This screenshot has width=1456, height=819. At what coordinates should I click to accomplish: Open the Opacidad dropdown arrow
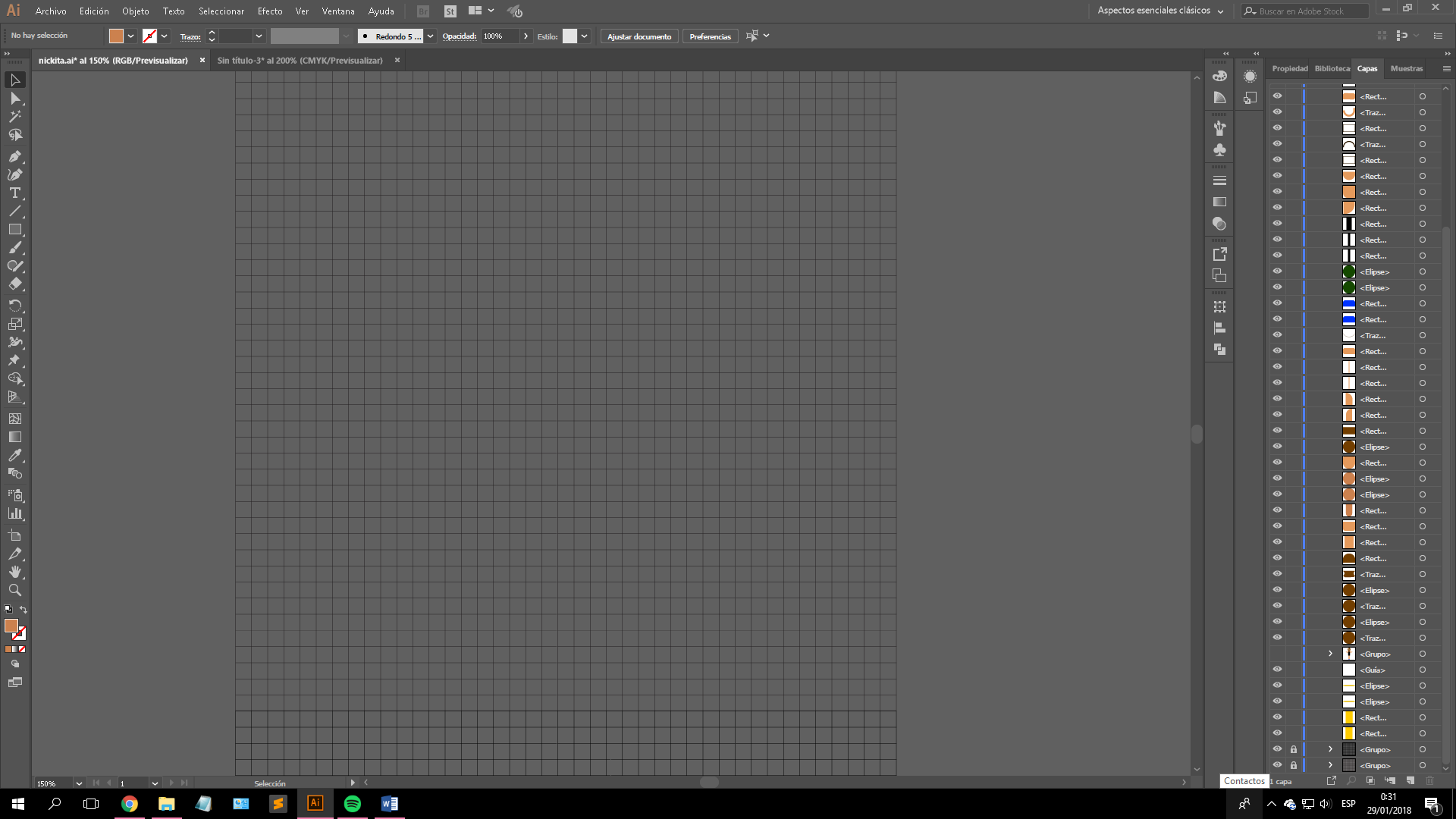coord(526,36)
